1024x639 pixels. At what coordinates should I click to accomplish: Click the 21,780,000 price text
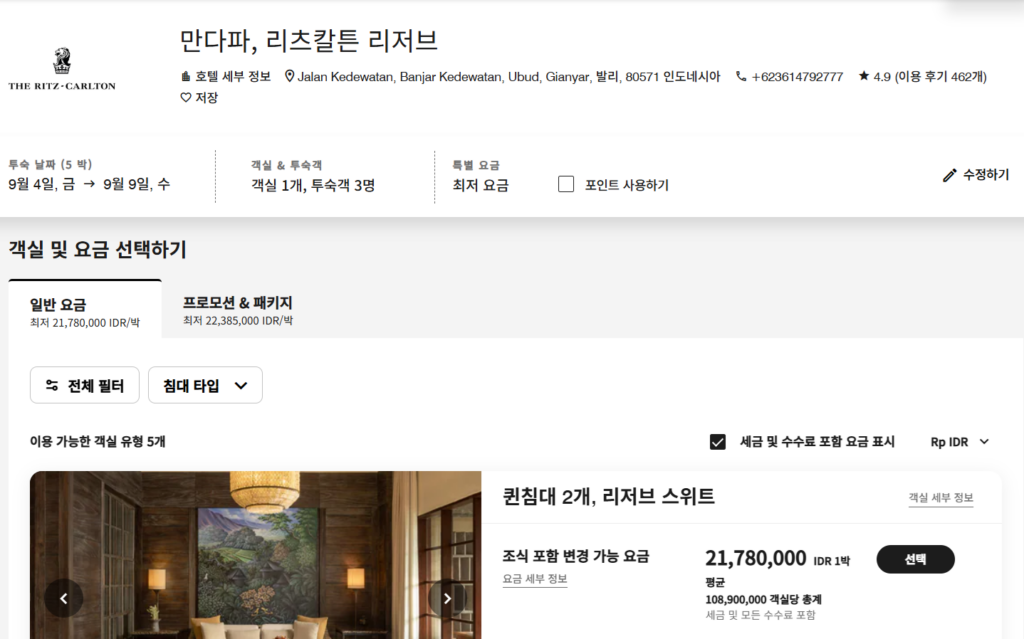pos(756,558)
